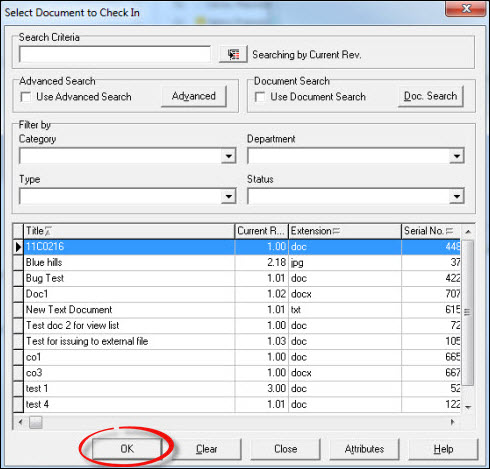Click the Extension column filter icon
Screen dimensions: 490x469
[336, 231]
